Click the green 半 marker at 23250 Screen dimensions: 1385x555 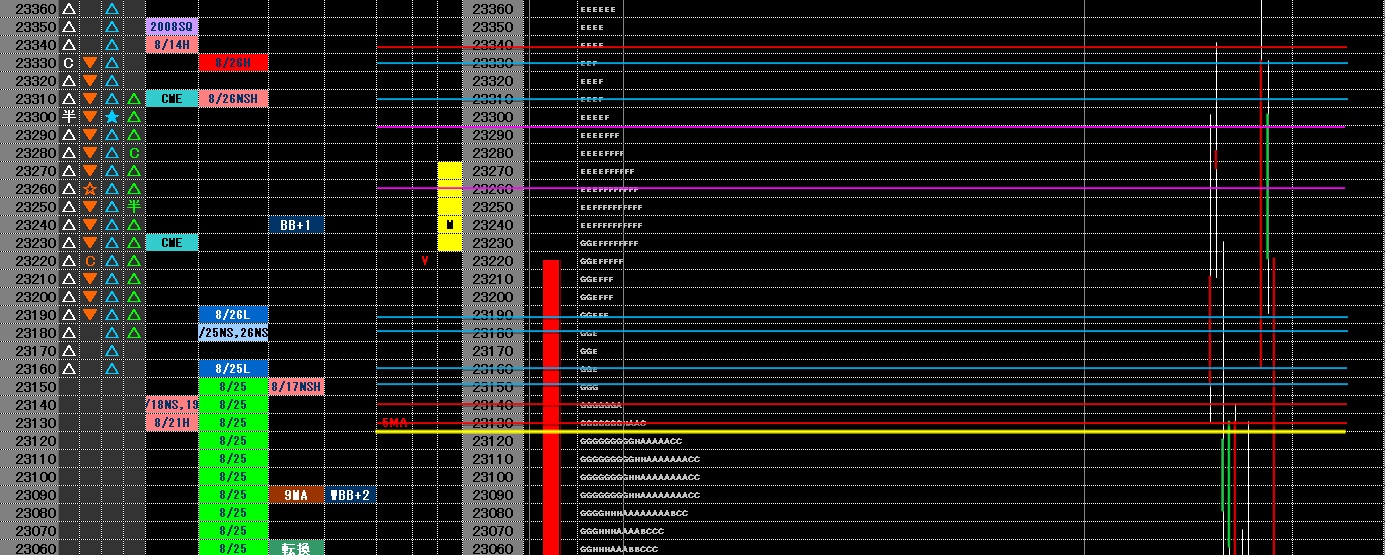pyautogui.click(x=134, y=207)
